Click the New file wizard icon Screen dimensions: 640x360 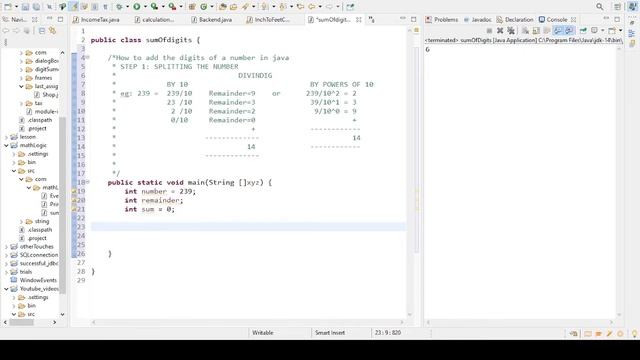pos(8,7)
